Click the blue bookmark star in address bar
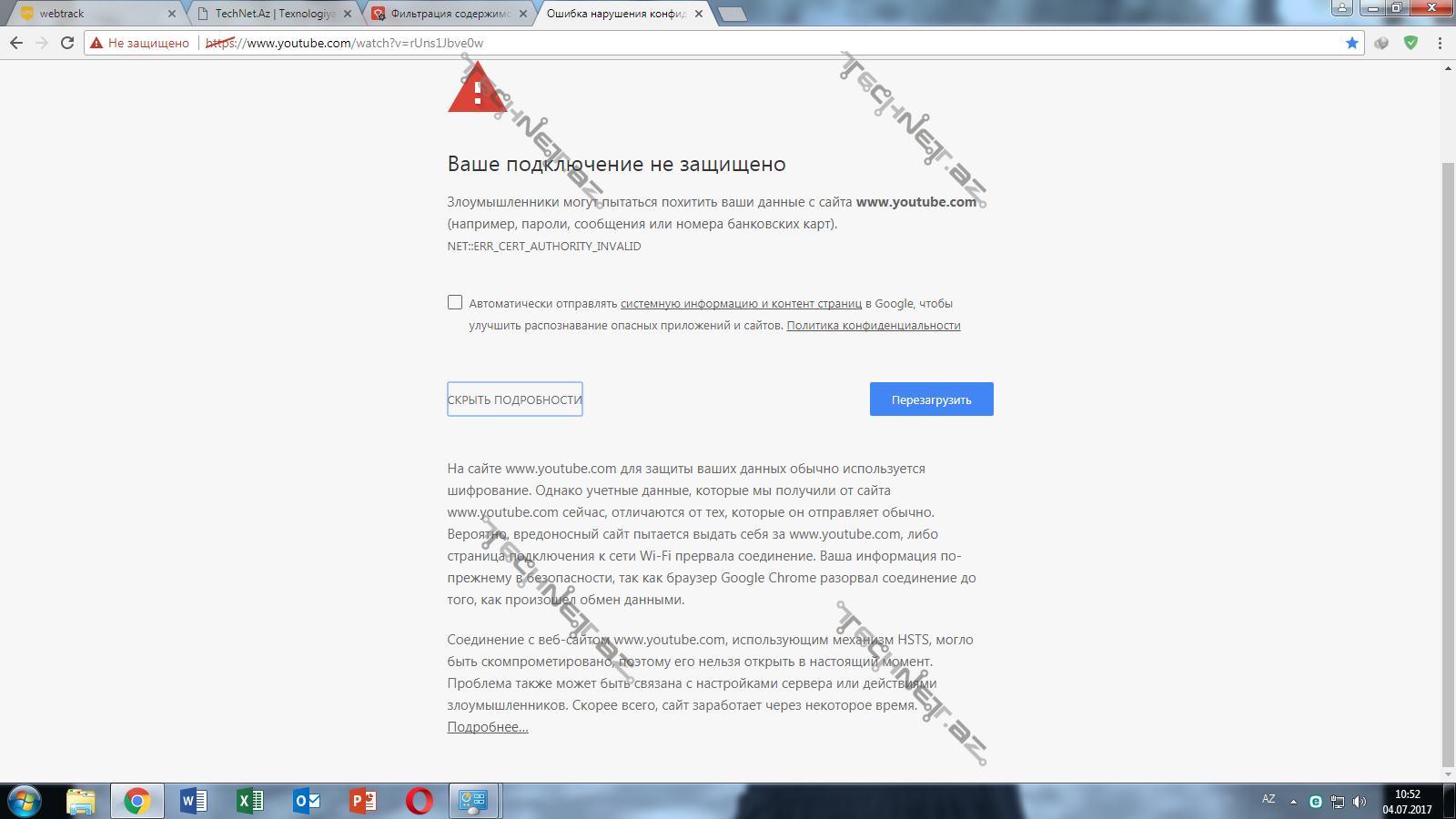1456x819 pixels. coord(1351,43)
